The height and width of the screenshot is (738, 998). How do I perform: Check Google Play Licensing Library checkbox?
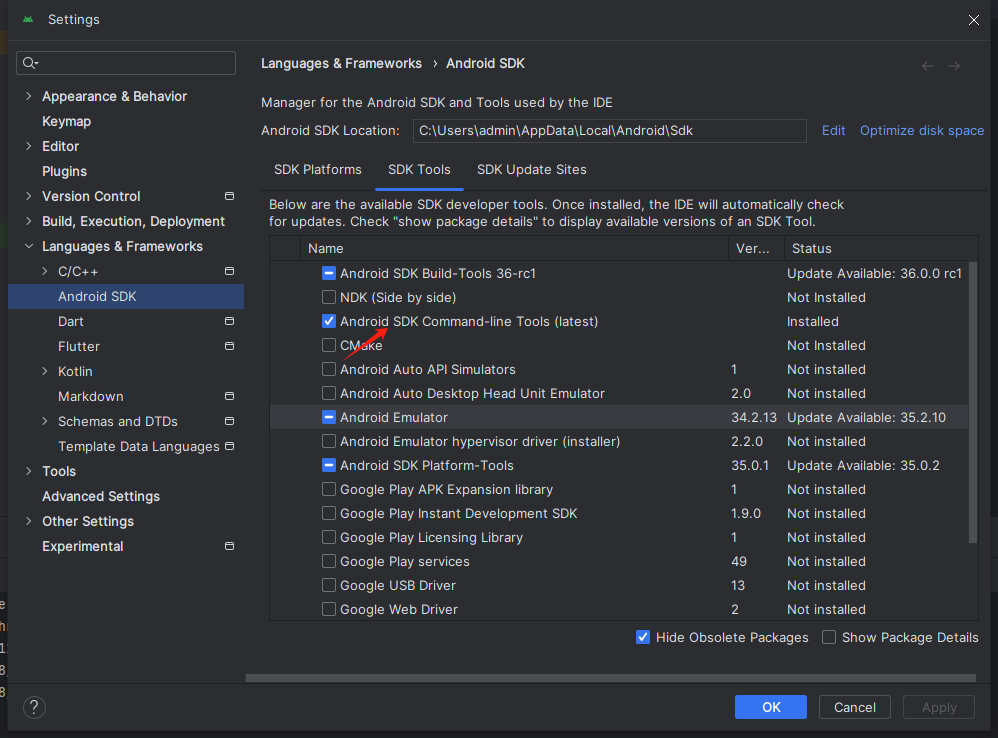[328, 538]
